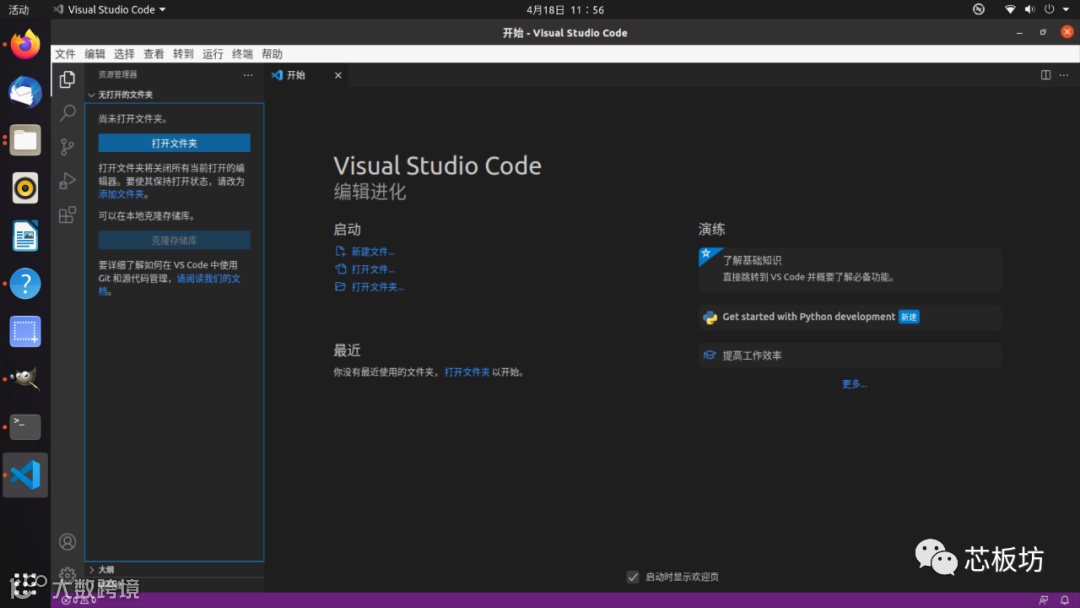Open system menu dropdown arrow in top bar
1080x608 pixels.
[x=1066, y=10]
